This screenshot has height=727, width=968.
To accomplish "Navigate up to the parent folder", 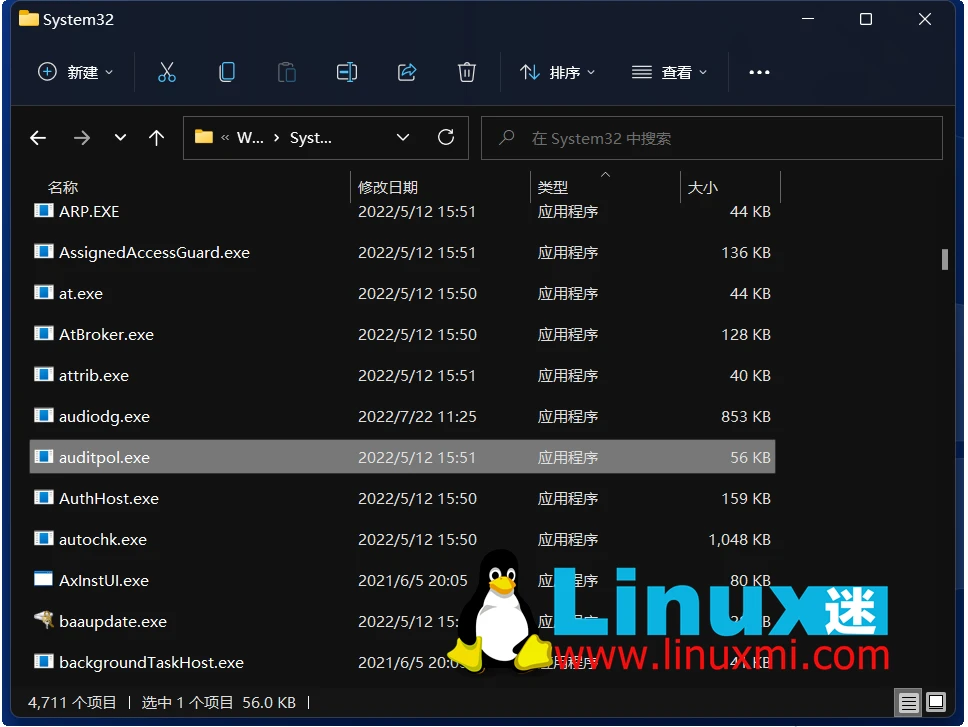I will [x=156, y=138].
